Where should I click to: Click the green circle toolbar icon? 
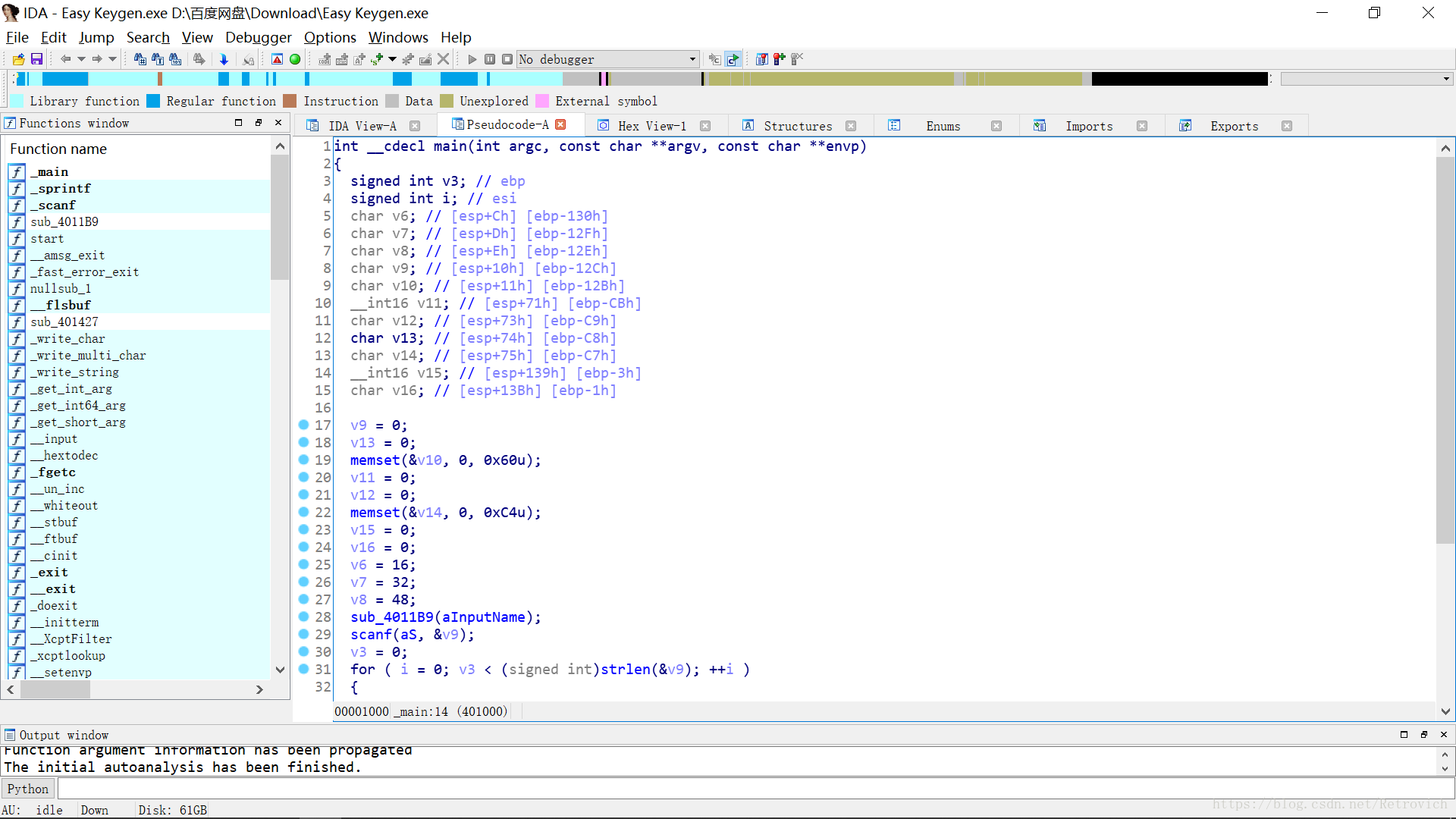[295, 59]
